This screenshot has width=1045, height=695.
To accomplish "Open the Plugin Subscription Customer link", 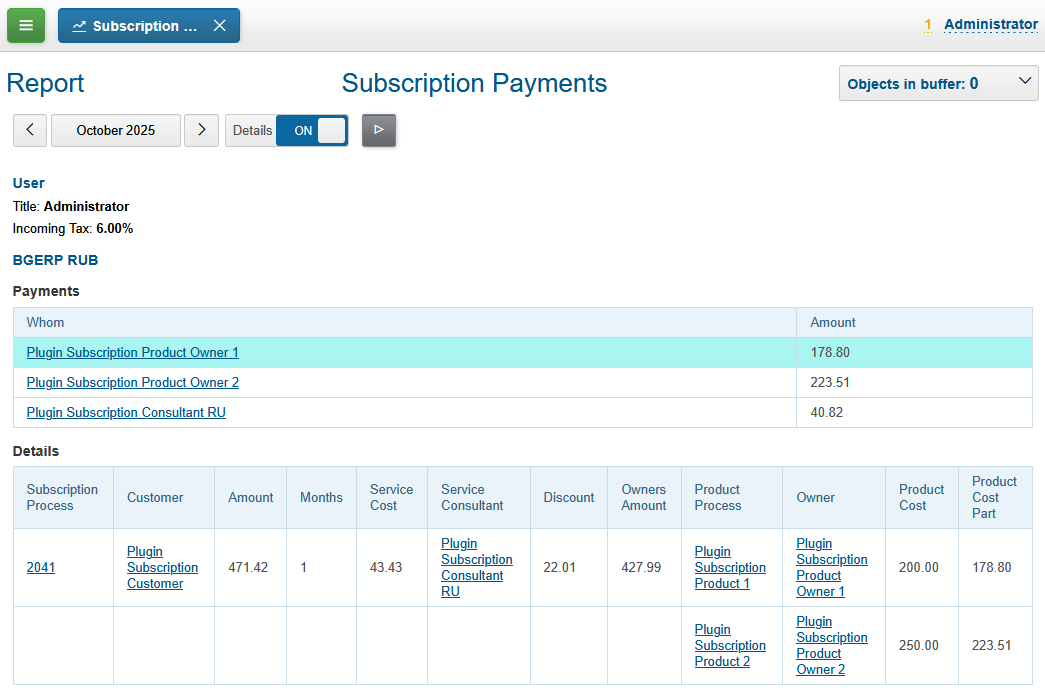I will click(162, 567).
